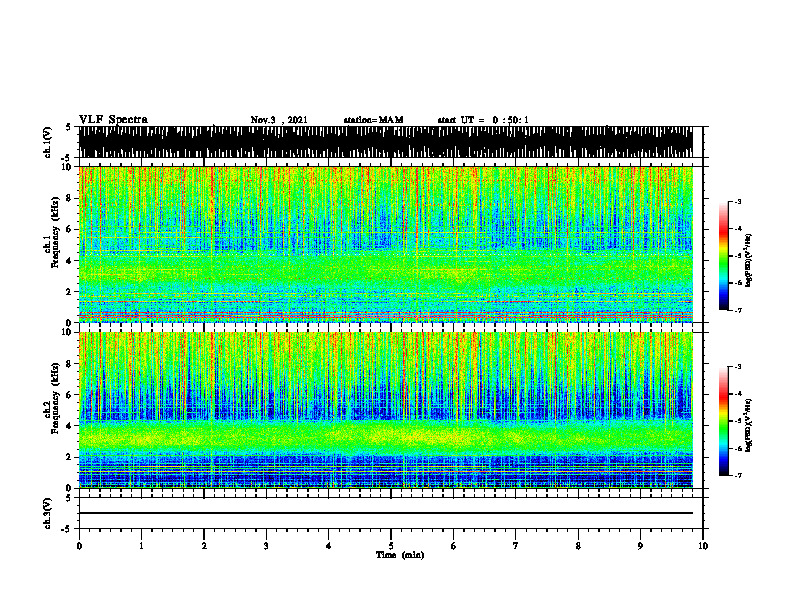Click the ch.1 spectrogram '4' kHz tick label
The image size is (792, 612).
70,261
